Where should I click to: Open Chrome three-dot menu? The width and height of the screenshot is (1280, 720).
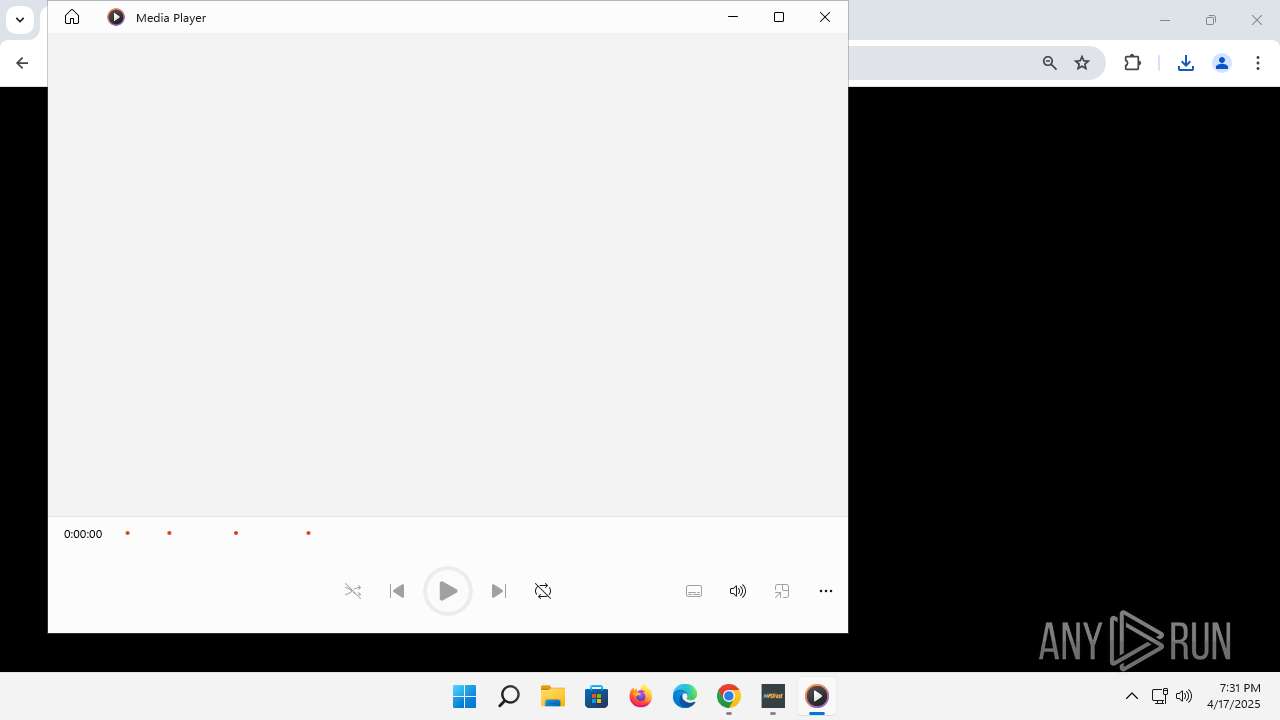pyautogui.click(x=1258, y=63)
